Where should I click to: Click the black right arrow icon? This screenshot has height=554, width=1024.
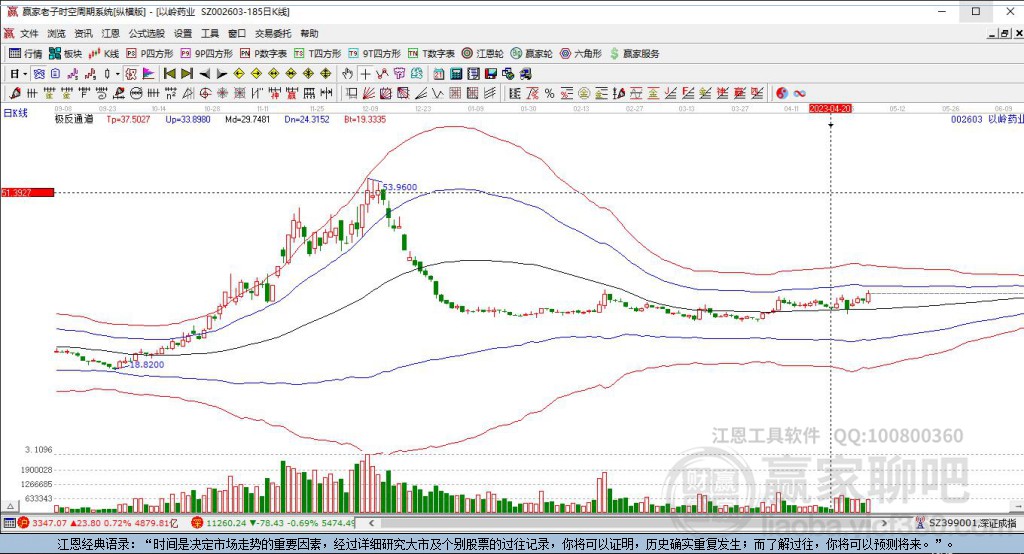click(222, 74)
